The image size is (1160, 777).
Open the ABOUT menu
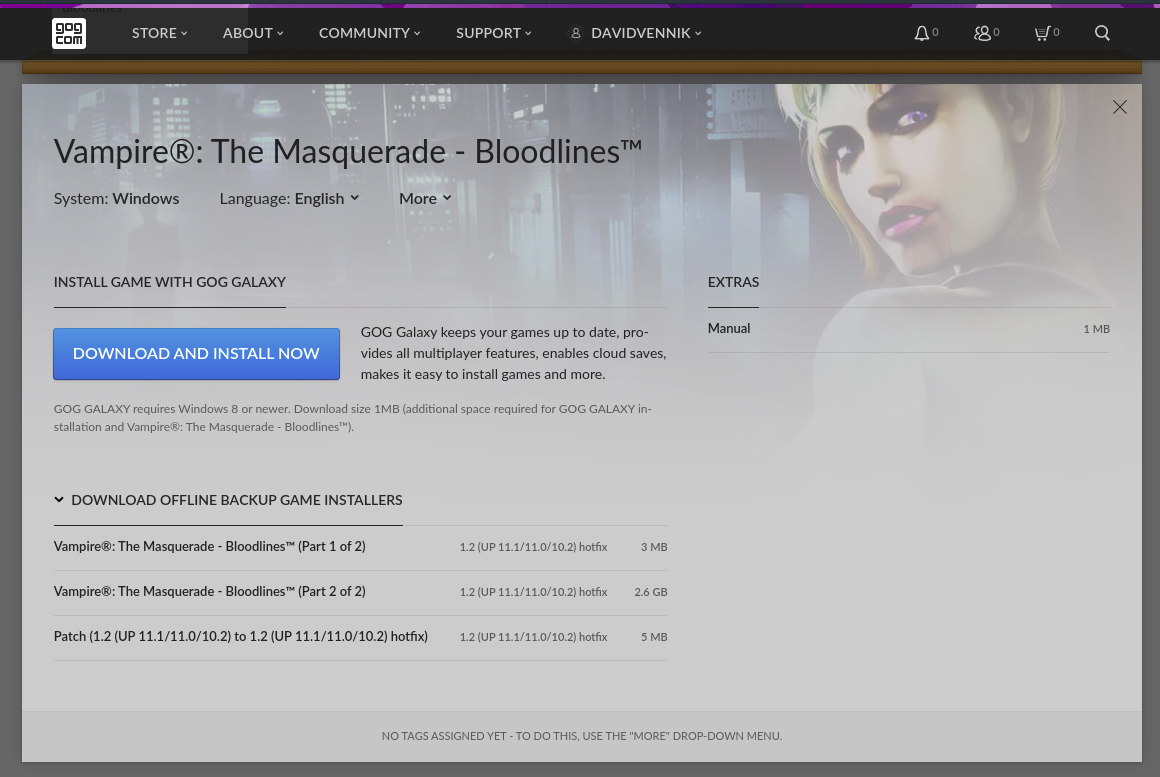(253, 33)
